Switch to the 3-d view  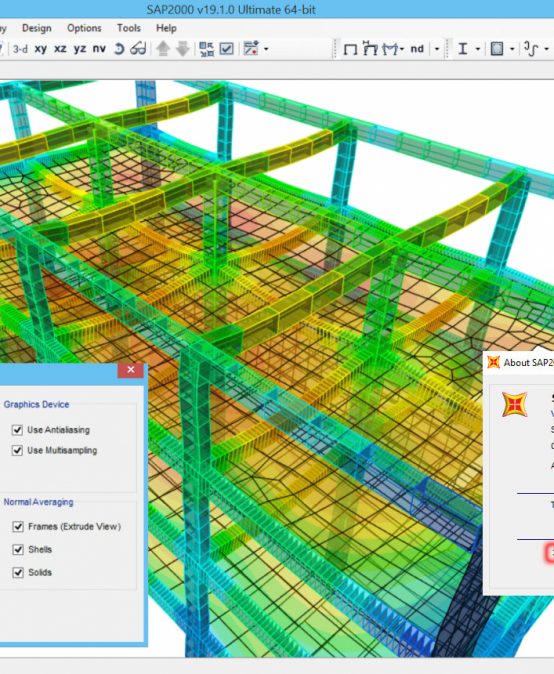(20, 49)
